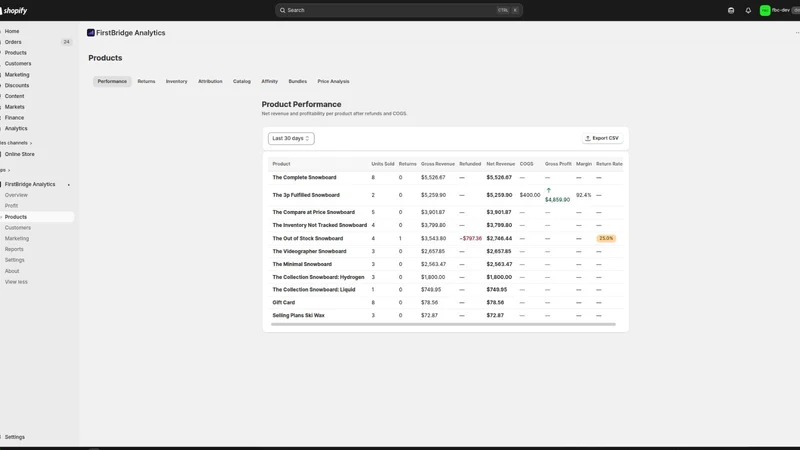Switch to the Attribution tab
Image resolution: width=800 pixels, height=450 pixels.
210,82
